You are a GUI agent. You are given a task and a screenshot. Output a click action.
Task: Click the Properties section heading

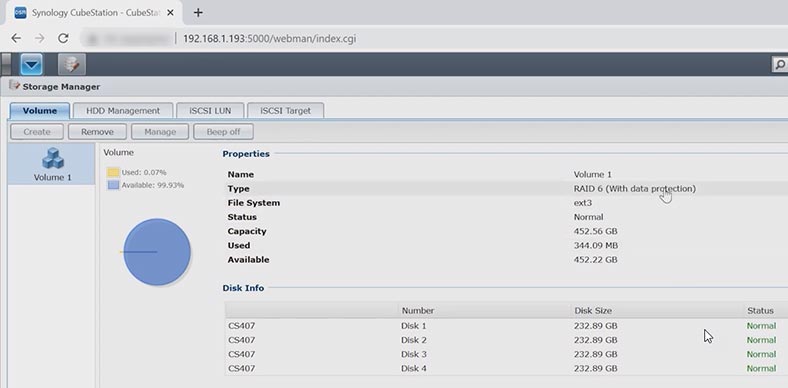coord(246,154)
